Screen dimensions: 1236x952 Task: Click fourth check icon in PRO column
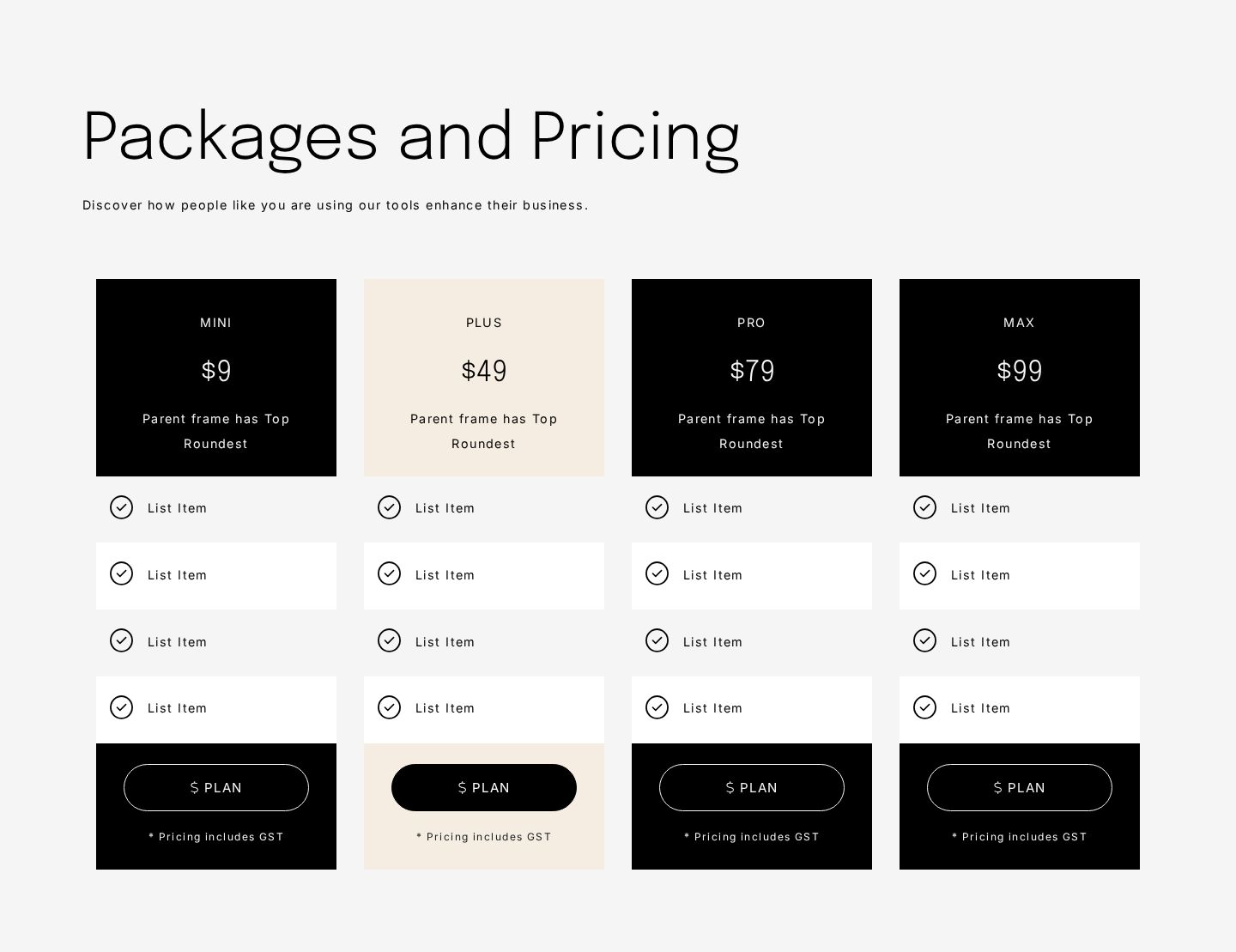[x=657, y=707]
